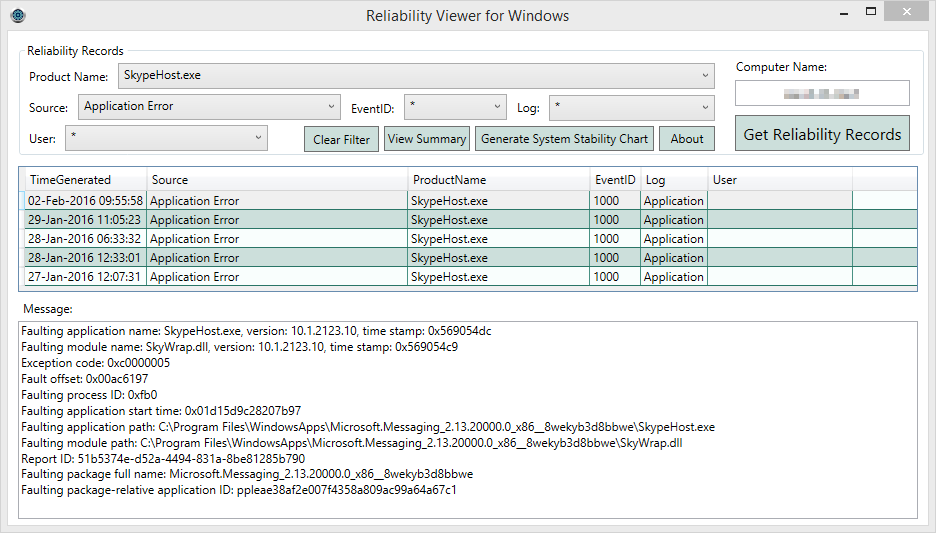936x533 pixels.
Task: Expand the Source dropdown showing Application Error
Action: coord(209,107)
